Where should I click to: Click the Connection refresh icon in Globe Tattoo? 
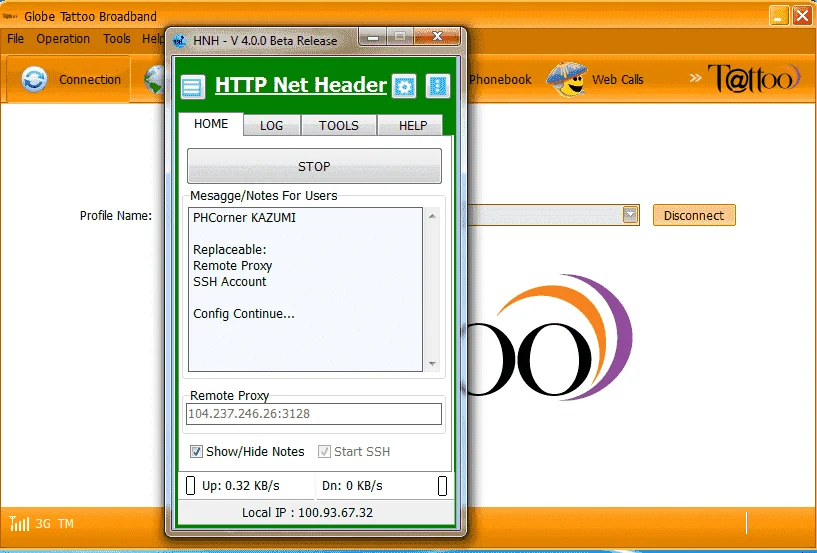click(34, 80)
